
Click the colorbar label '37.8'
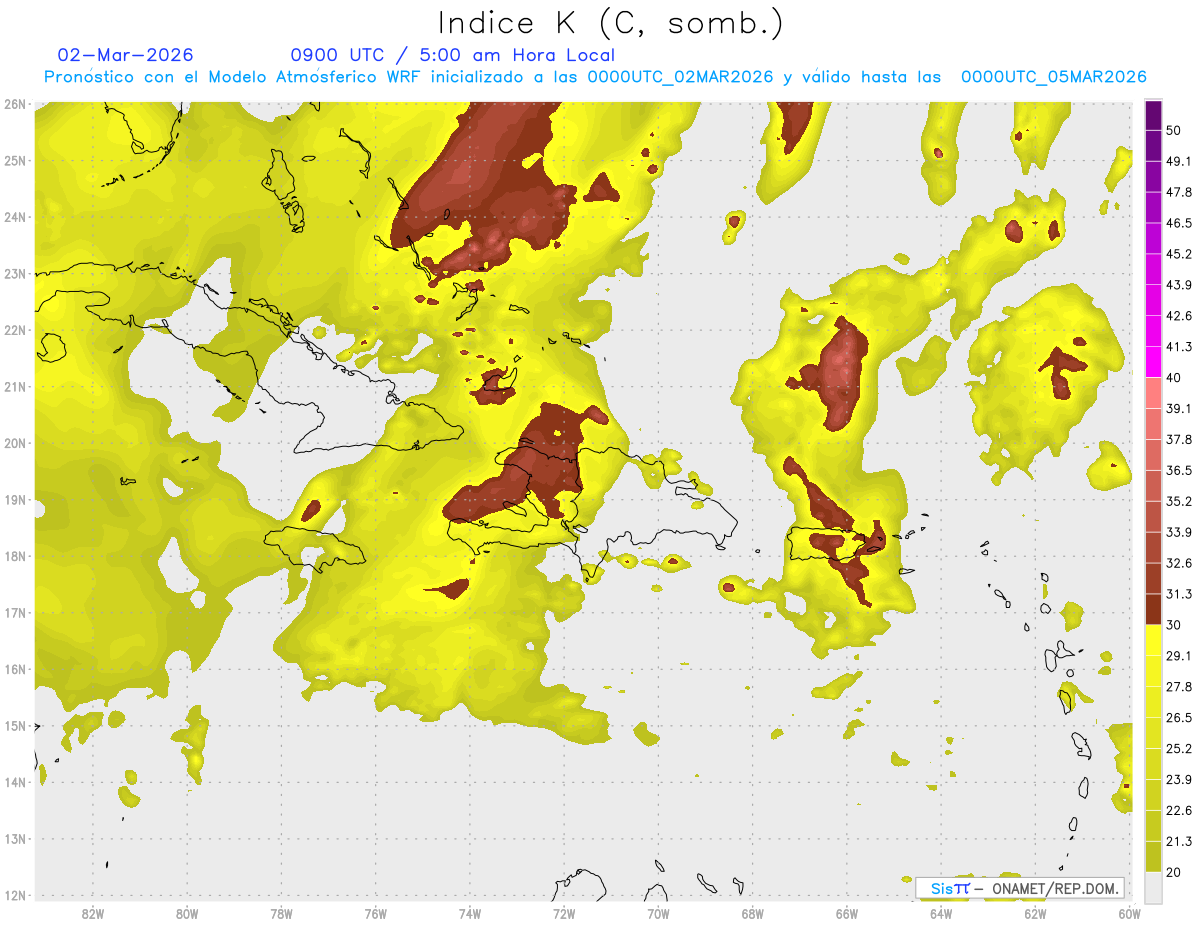tap(1178, 440)
